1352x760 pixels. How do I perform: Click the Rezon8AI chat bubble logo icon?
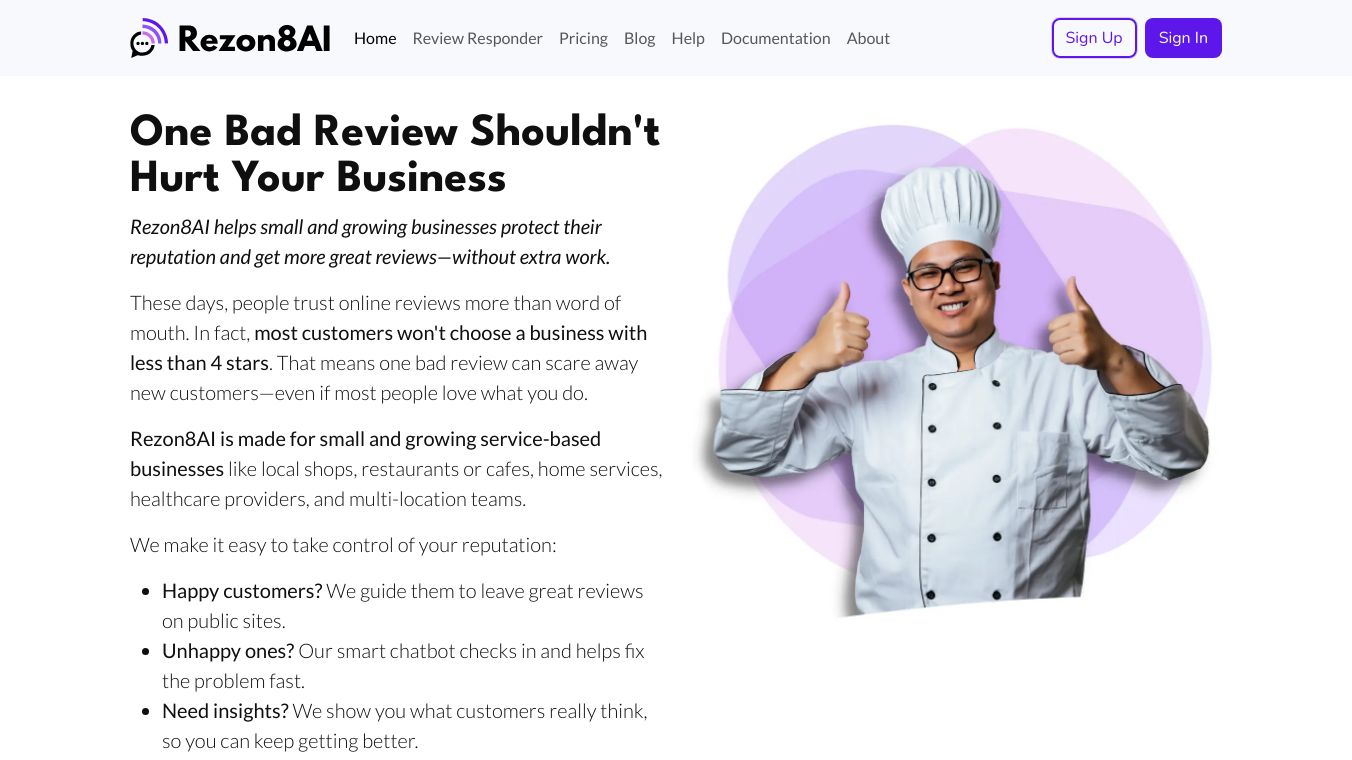[x=149, y=38]
